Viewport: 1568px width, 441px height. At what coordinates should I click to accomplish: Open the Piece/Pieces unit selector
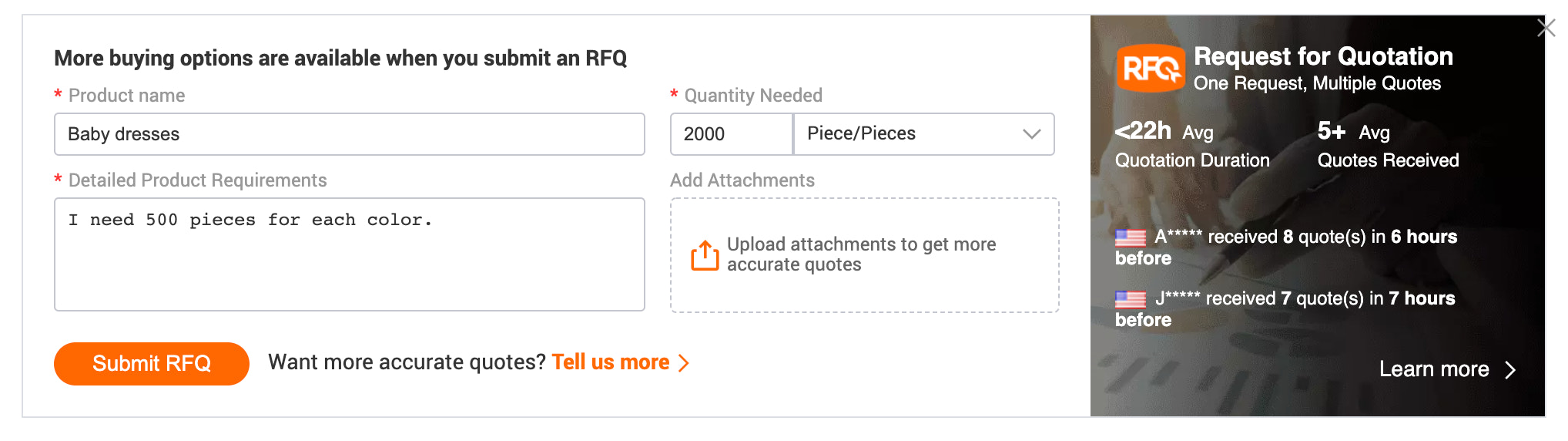pyautogui.click(x=923, y=134)
